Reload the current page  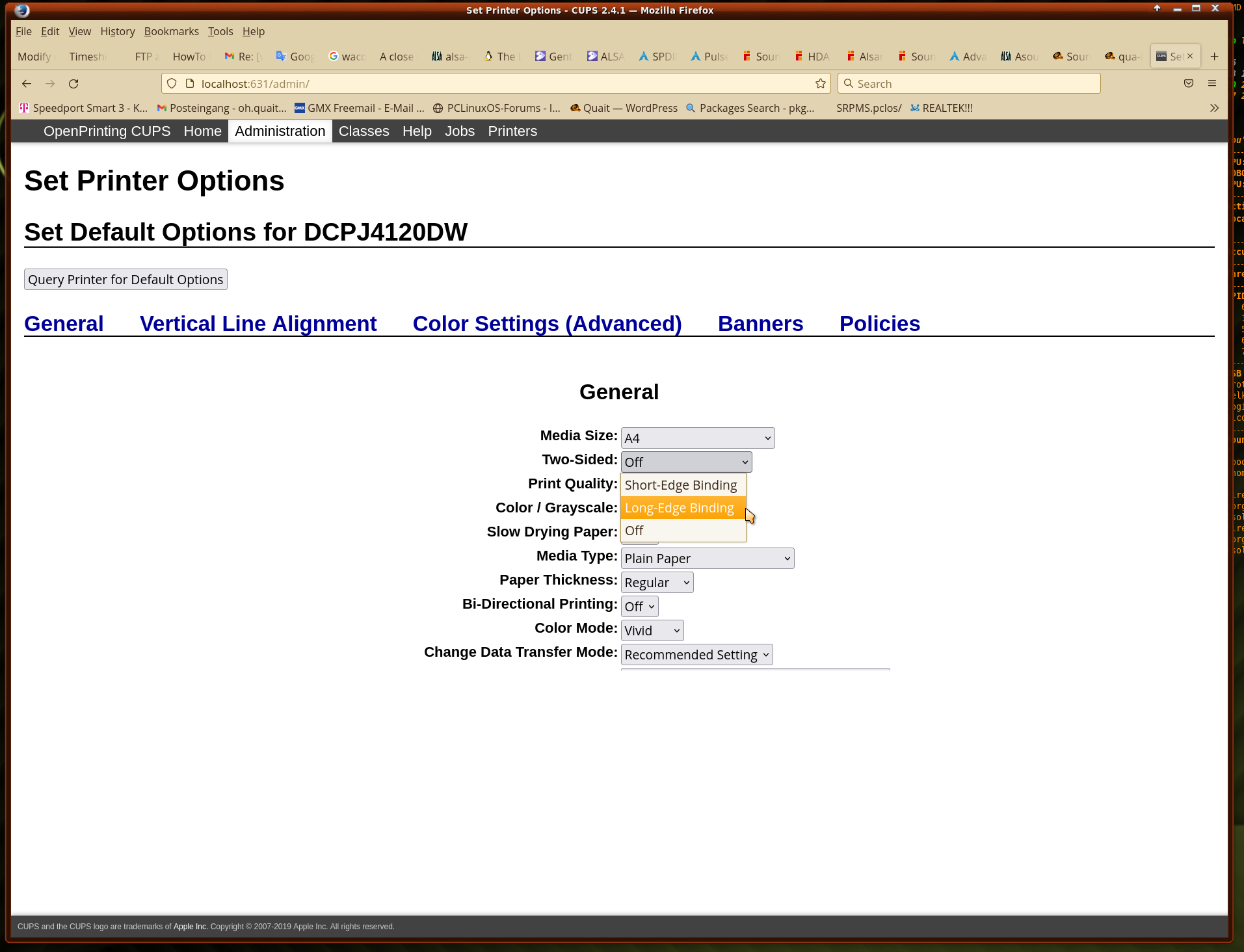(x=73, y=84)
